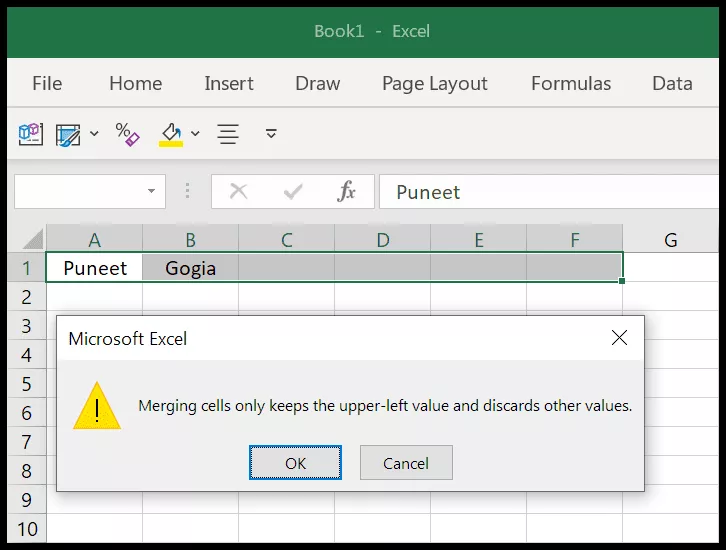Open Insert Function fx button
Screen dimensions: 726x550
[346, 191]
